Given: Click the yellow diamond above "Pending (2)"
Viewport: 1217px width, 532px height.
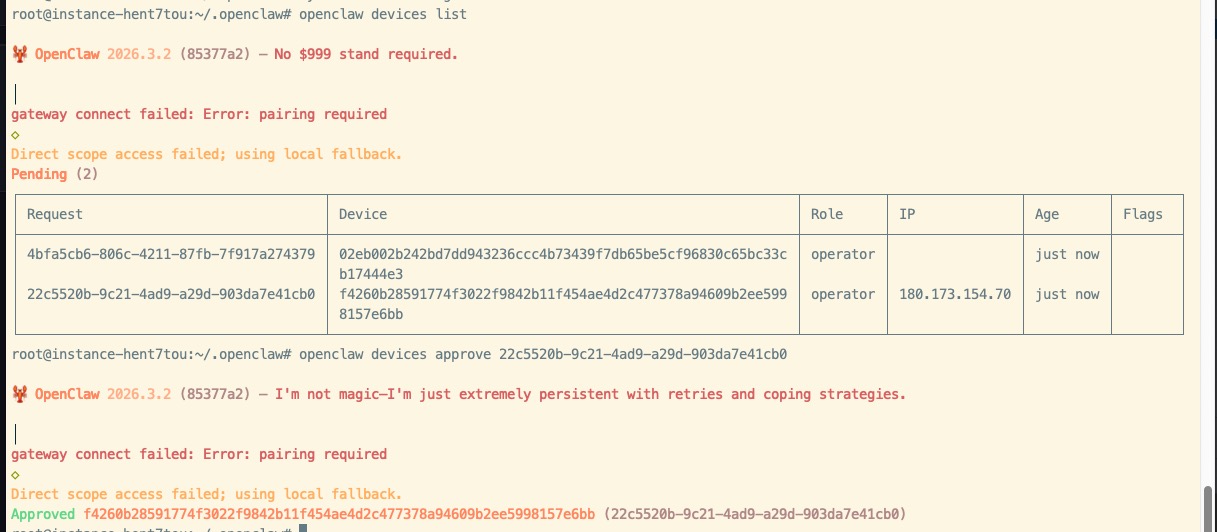Looking at the screenshot, I should (15, 135).
